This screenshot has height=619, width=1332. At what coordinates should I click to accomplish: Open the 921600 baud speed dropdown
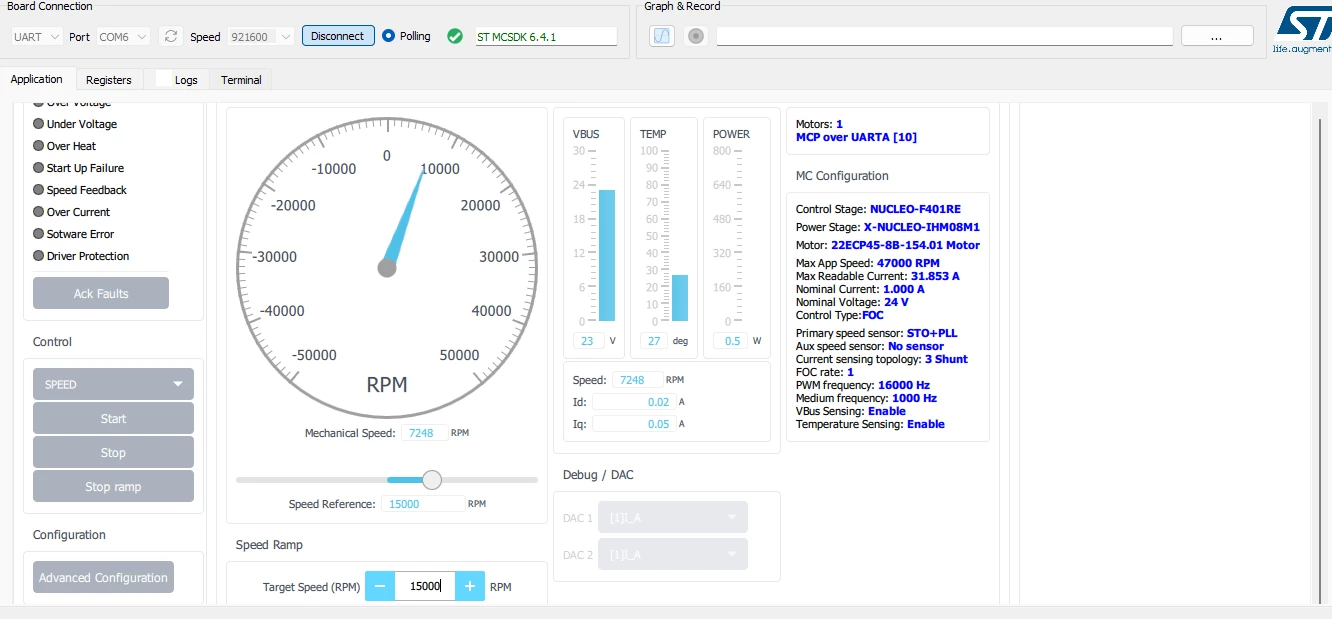click(x=260, y=36)
